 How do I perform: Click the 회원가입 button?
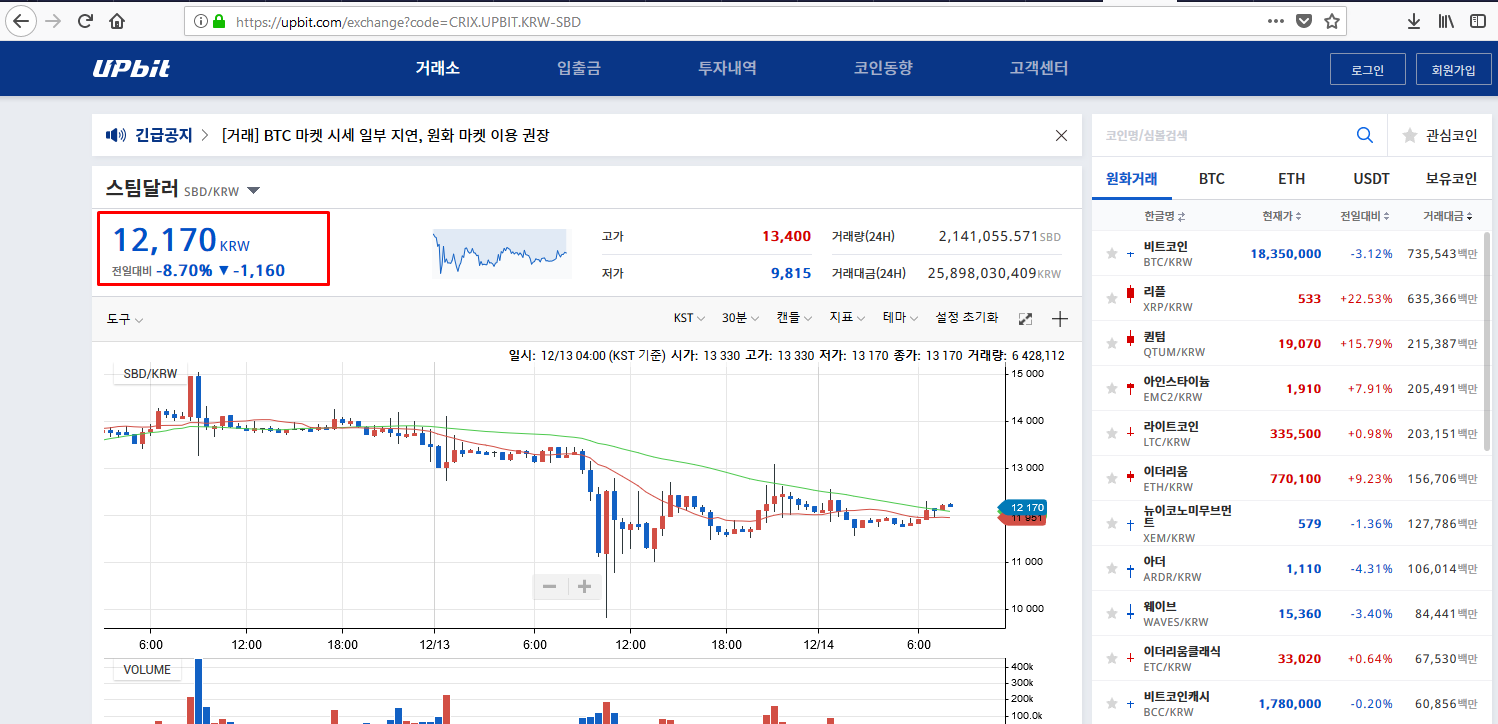coord(1453,69)
